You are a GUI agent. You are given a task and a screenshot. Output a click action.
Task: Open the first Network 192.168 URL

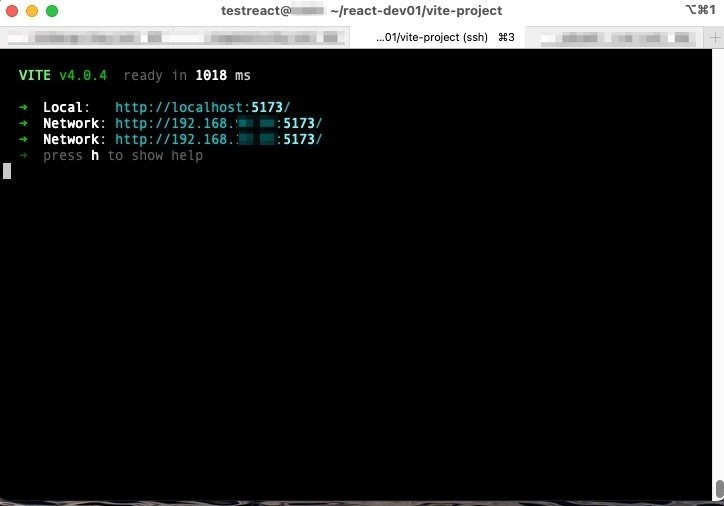pos(218,123)
